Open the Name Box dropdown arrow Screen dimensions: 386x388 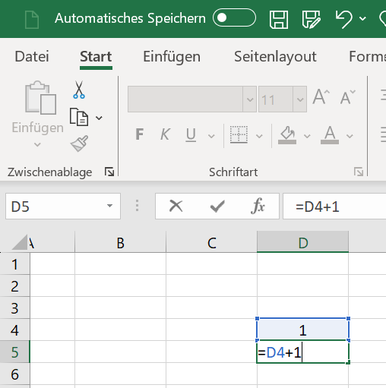coord(110,206)
